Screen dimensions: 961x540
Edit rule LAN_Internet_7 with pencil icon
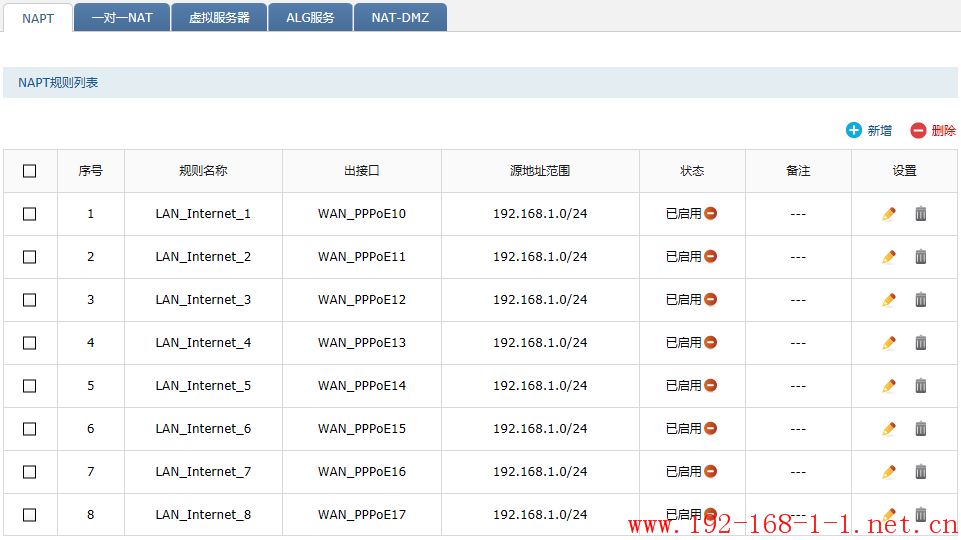889,471
